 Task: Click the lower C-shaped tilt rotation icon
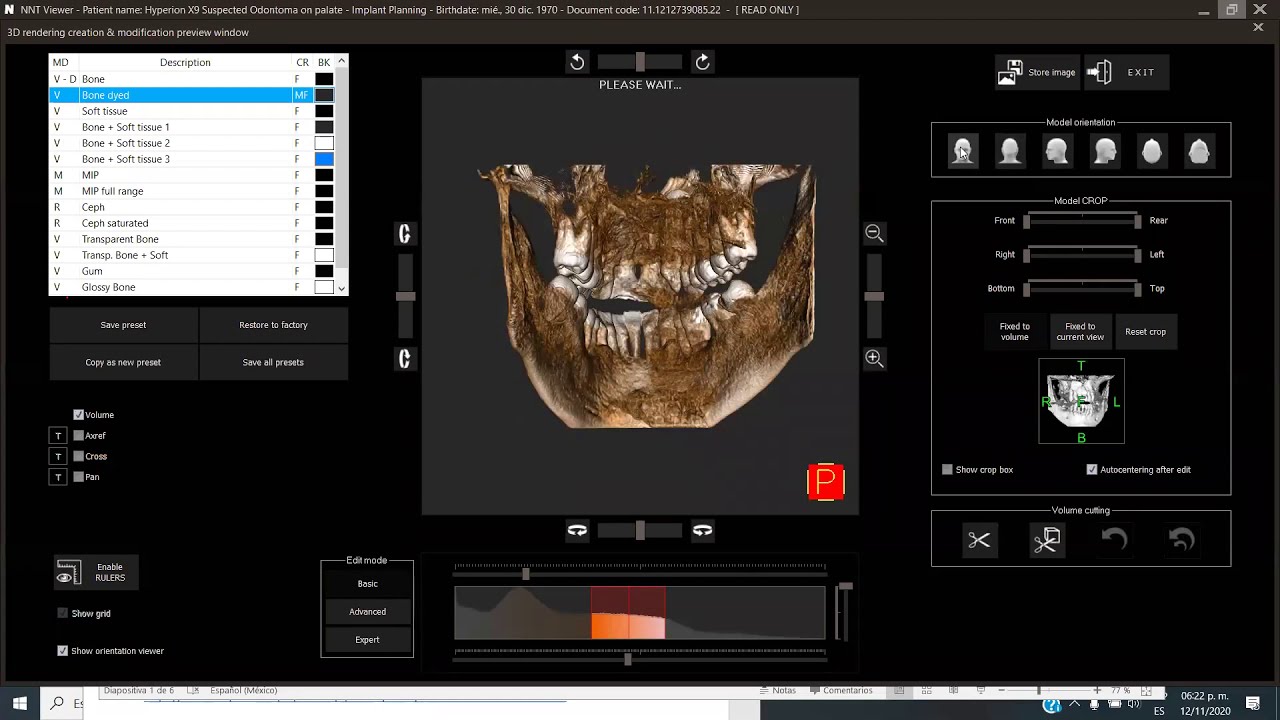(405, 358)
